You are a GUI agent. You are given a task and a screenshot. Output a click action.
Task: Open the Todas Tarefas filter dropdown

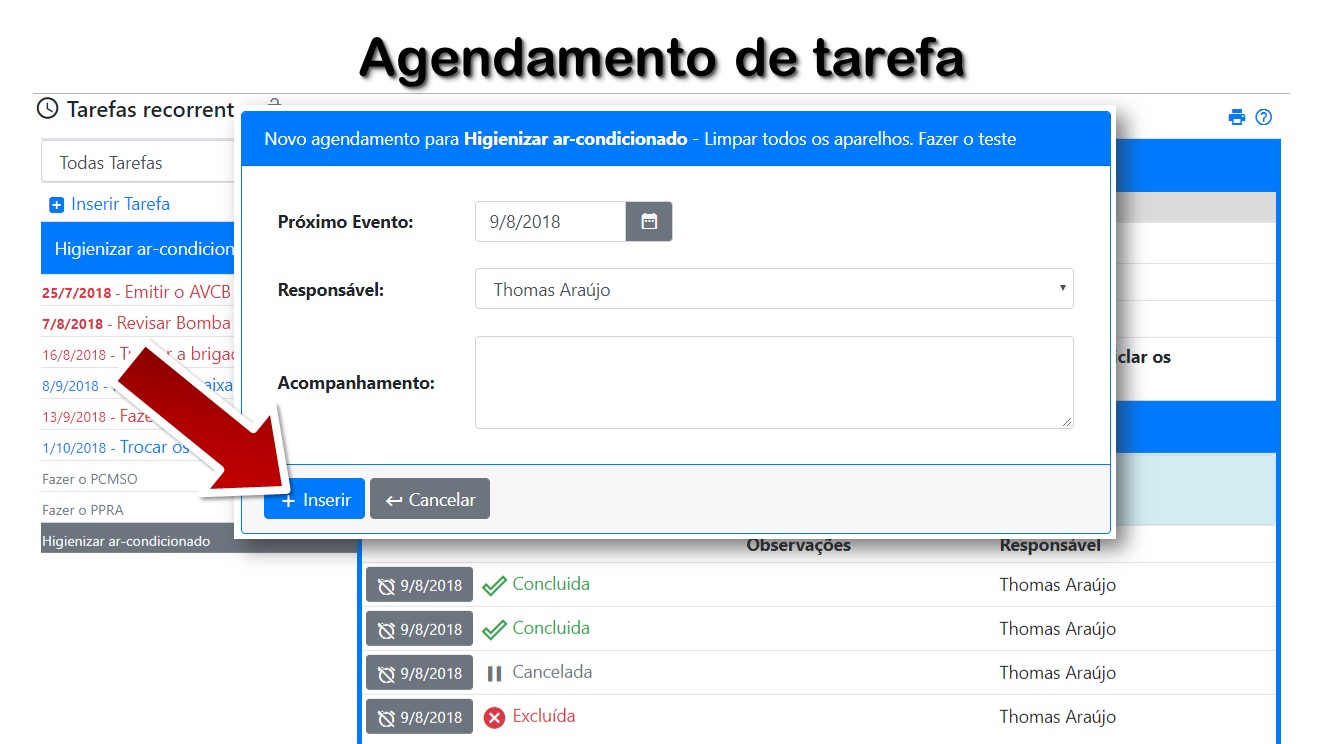[138, 162]
